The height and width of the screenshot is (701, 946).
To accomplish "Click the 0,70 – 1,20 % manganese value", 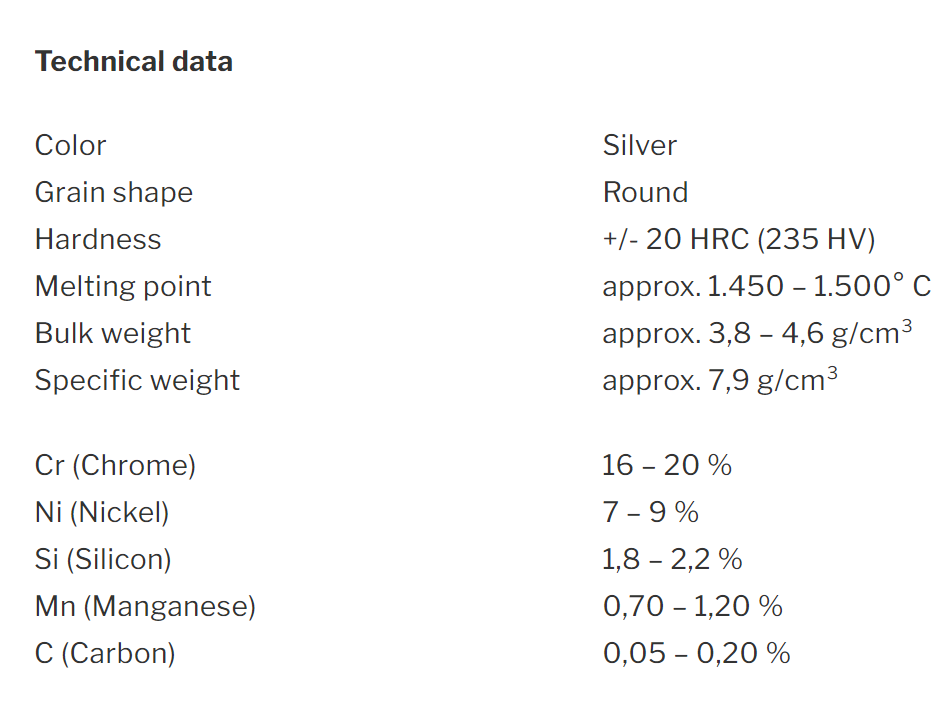I will [693, 606].
